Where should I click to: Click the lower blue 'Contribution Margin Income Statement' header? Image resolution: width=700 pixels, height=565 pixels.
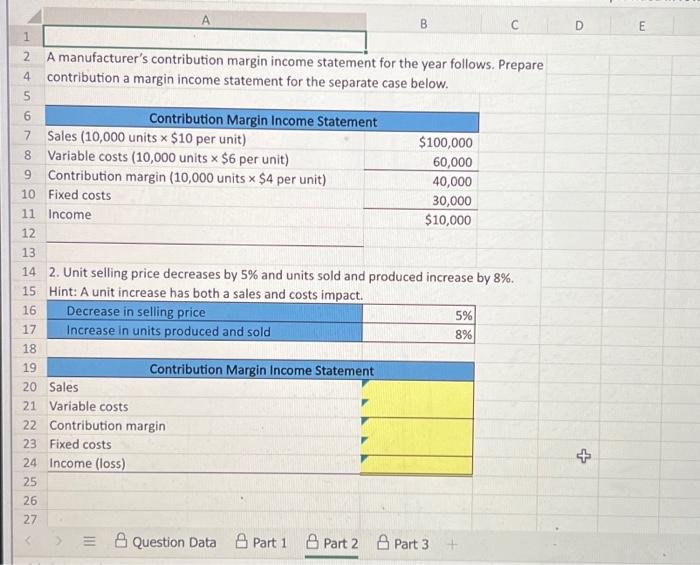pos(261,370)
